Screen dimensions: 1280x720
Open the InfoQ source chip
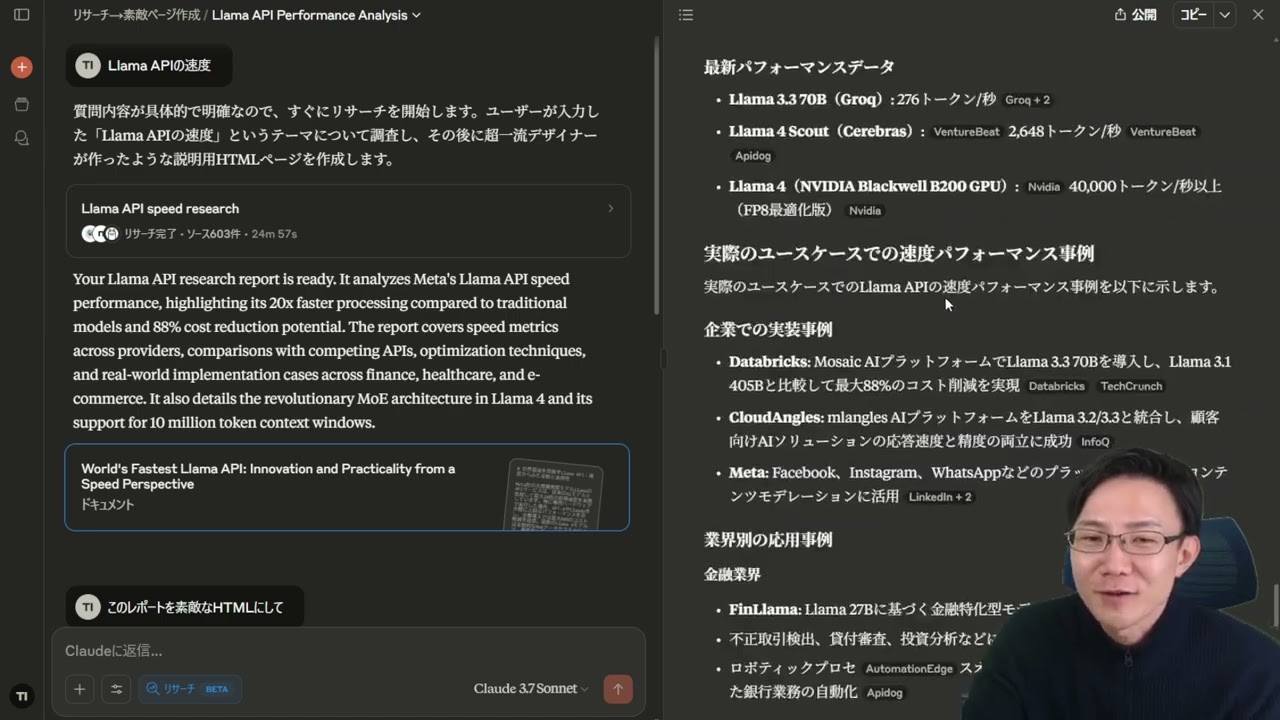[x=1095, y=442]
